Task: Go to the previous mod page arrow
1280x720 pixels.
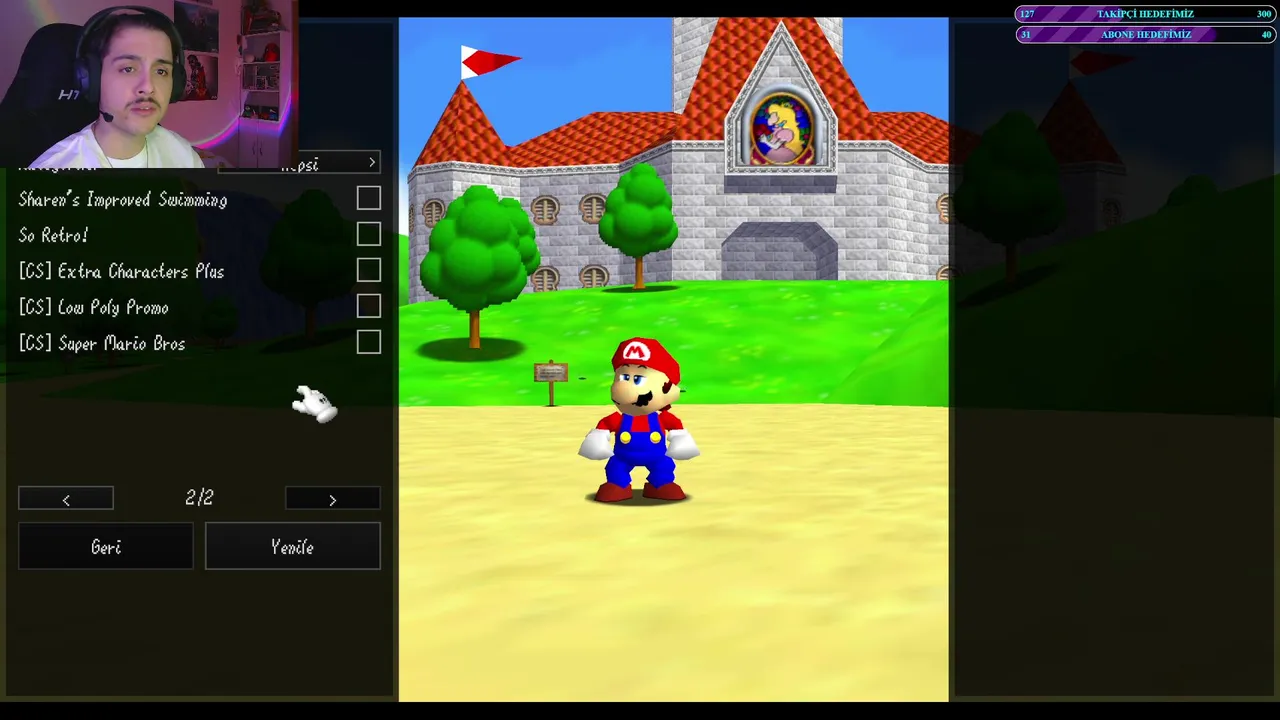Action: tap(66, 499)
